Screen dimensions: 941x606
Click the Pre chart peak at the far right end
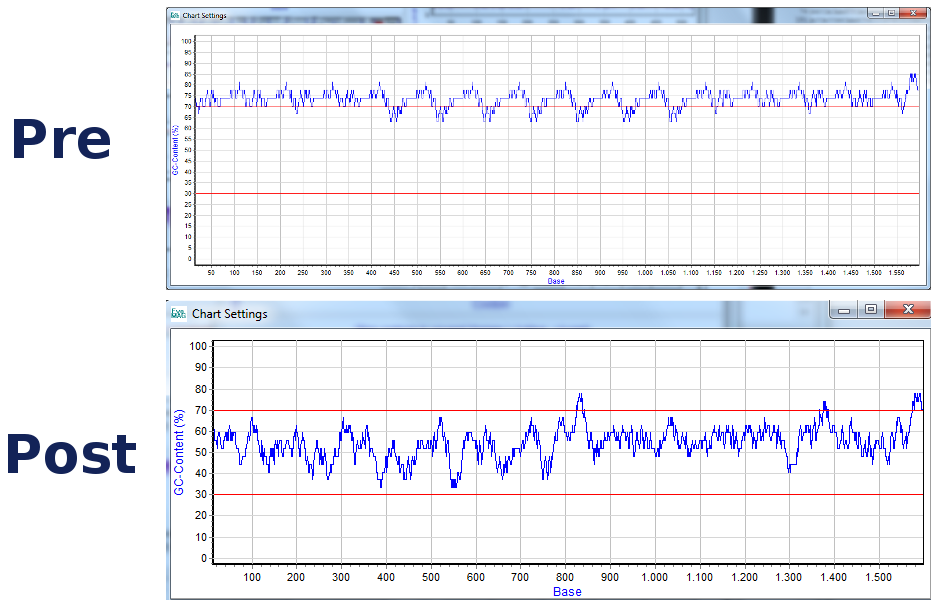(x=912, y=75)
